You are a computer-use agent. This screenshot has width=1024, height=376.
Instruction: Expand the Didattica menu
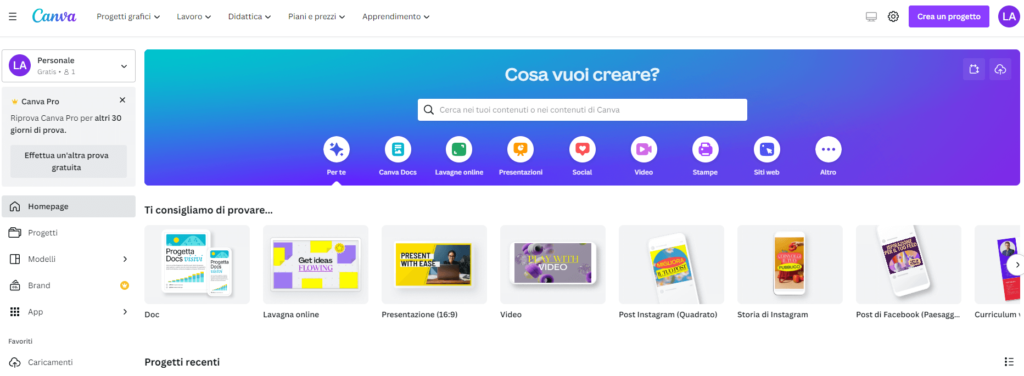click(x=249, y=16)
